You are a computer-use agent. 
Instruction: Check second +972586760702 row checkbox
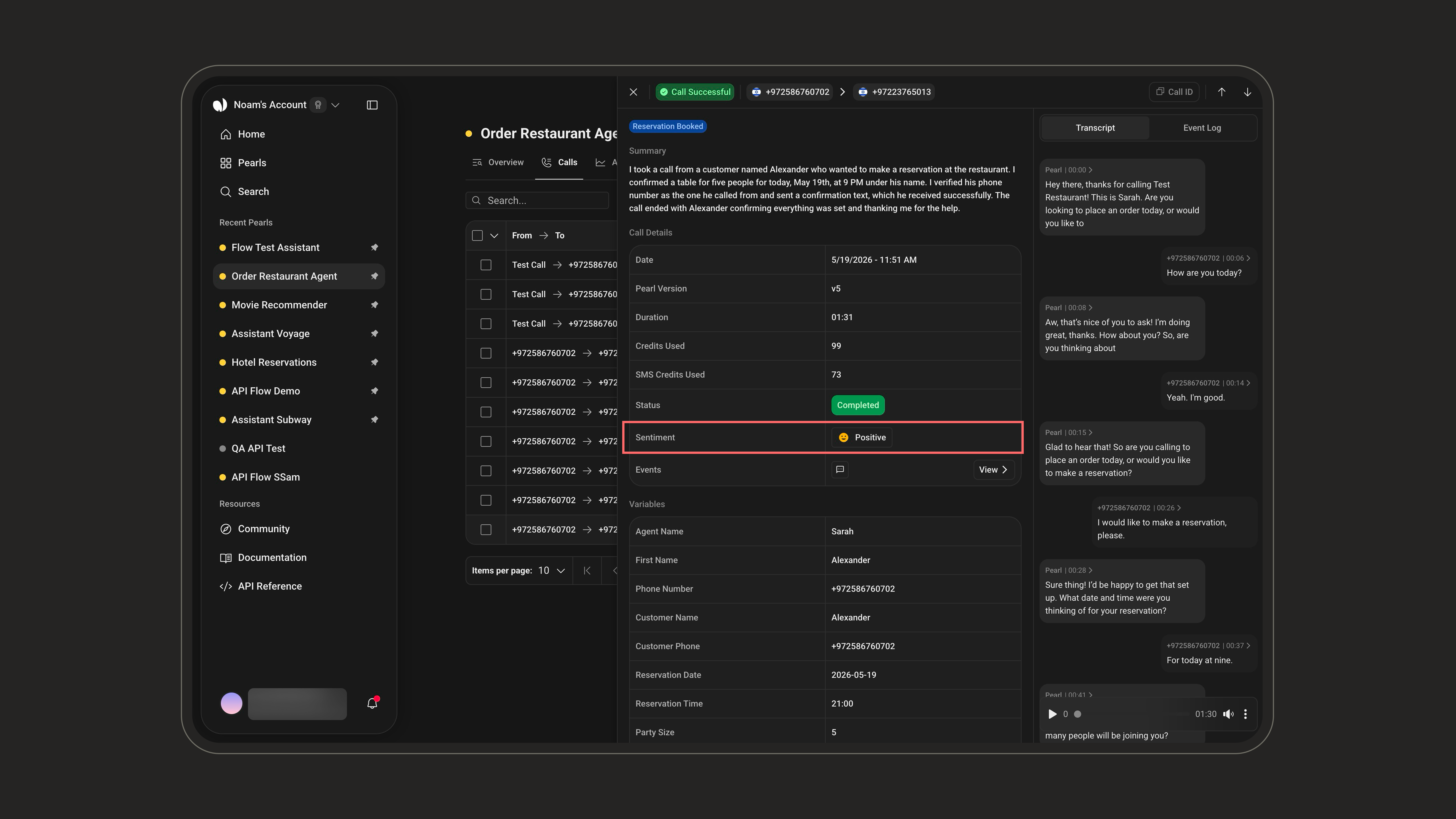pyautogui.click(x=486, y=383)
